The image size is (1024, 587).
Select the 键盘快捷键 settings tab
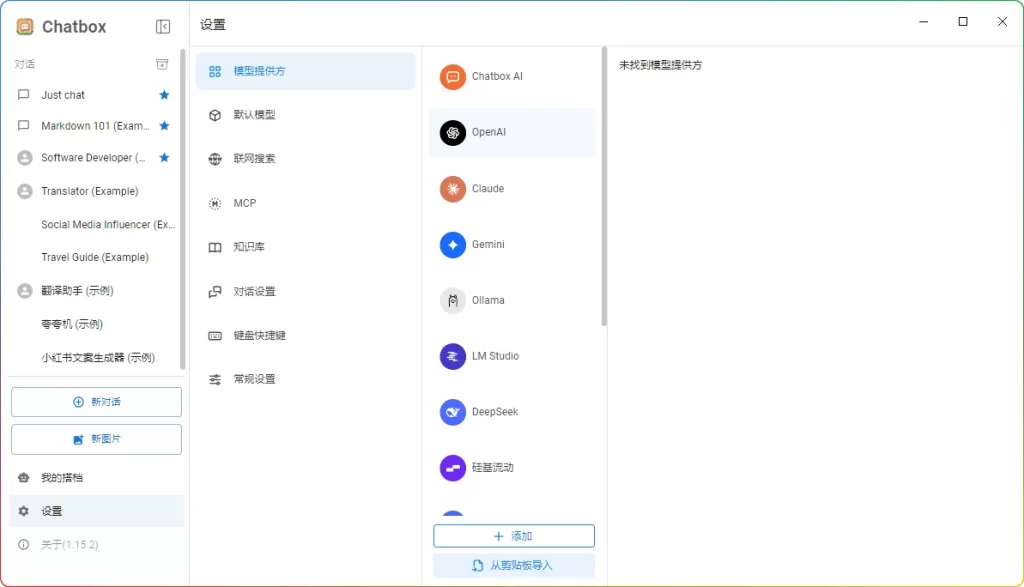pyautogui.click(x=305, y=336)
